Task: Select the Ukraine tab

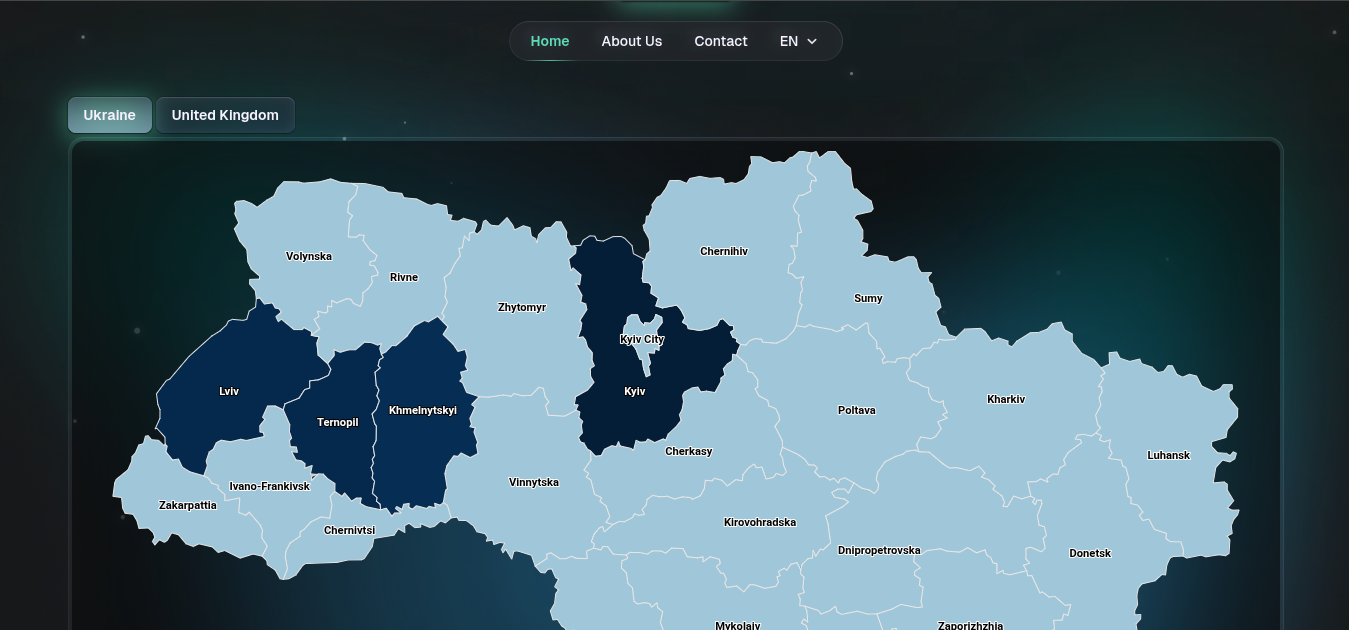Action: click(109, 115)
